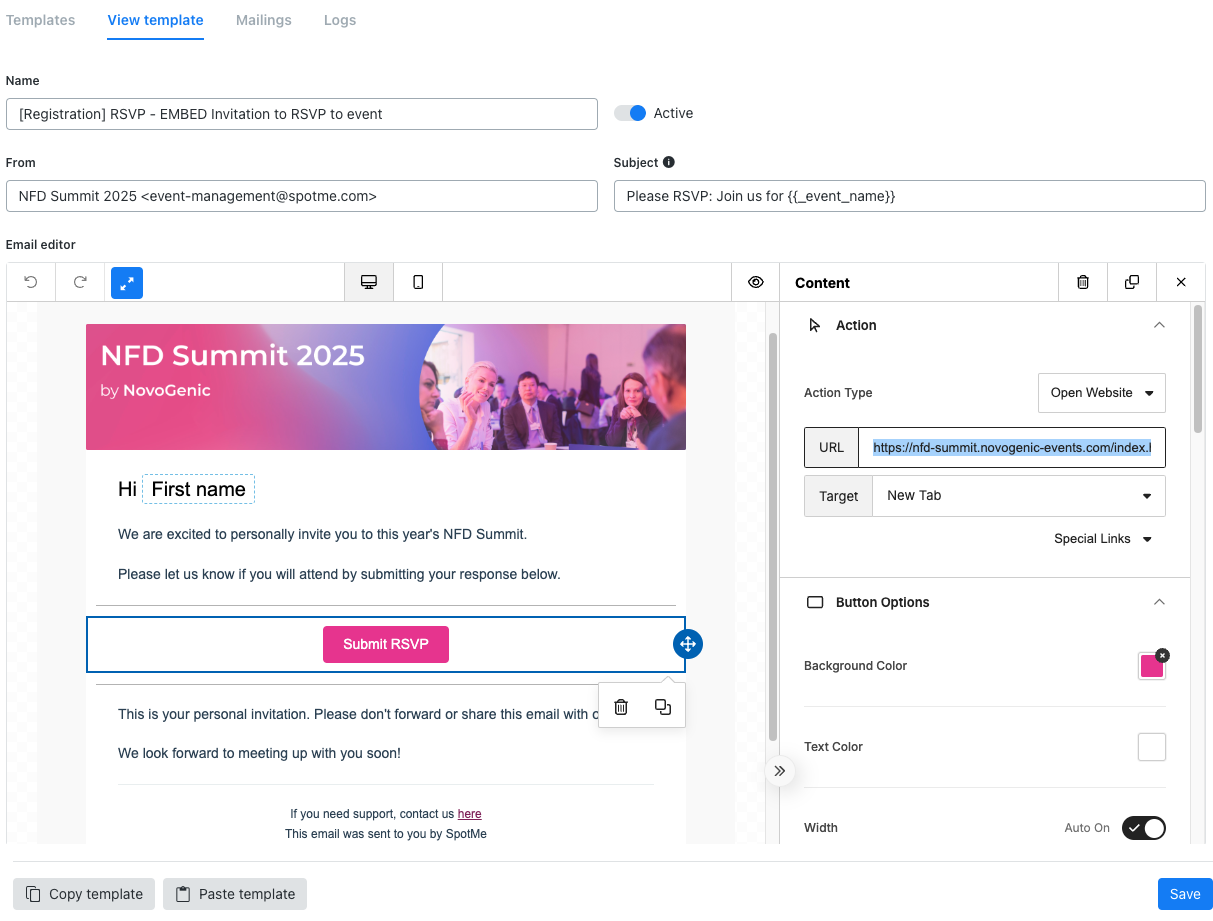Click the URL input field
1213x921 pixels.
pyautogui.click(x=1012, y=448)
